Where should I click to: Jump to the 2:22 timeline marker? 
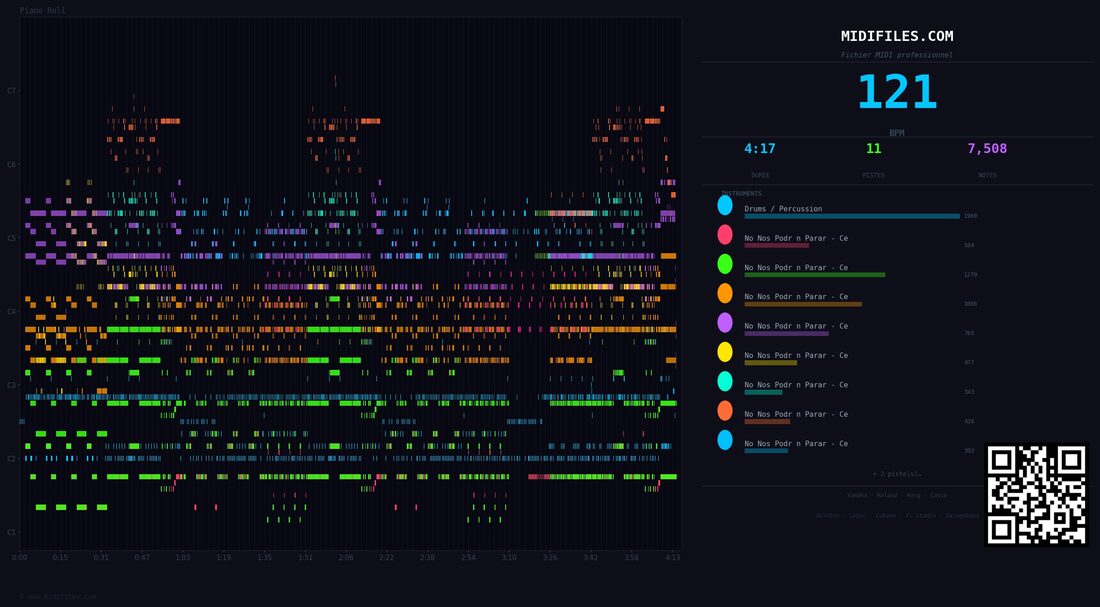click(387, 557)
